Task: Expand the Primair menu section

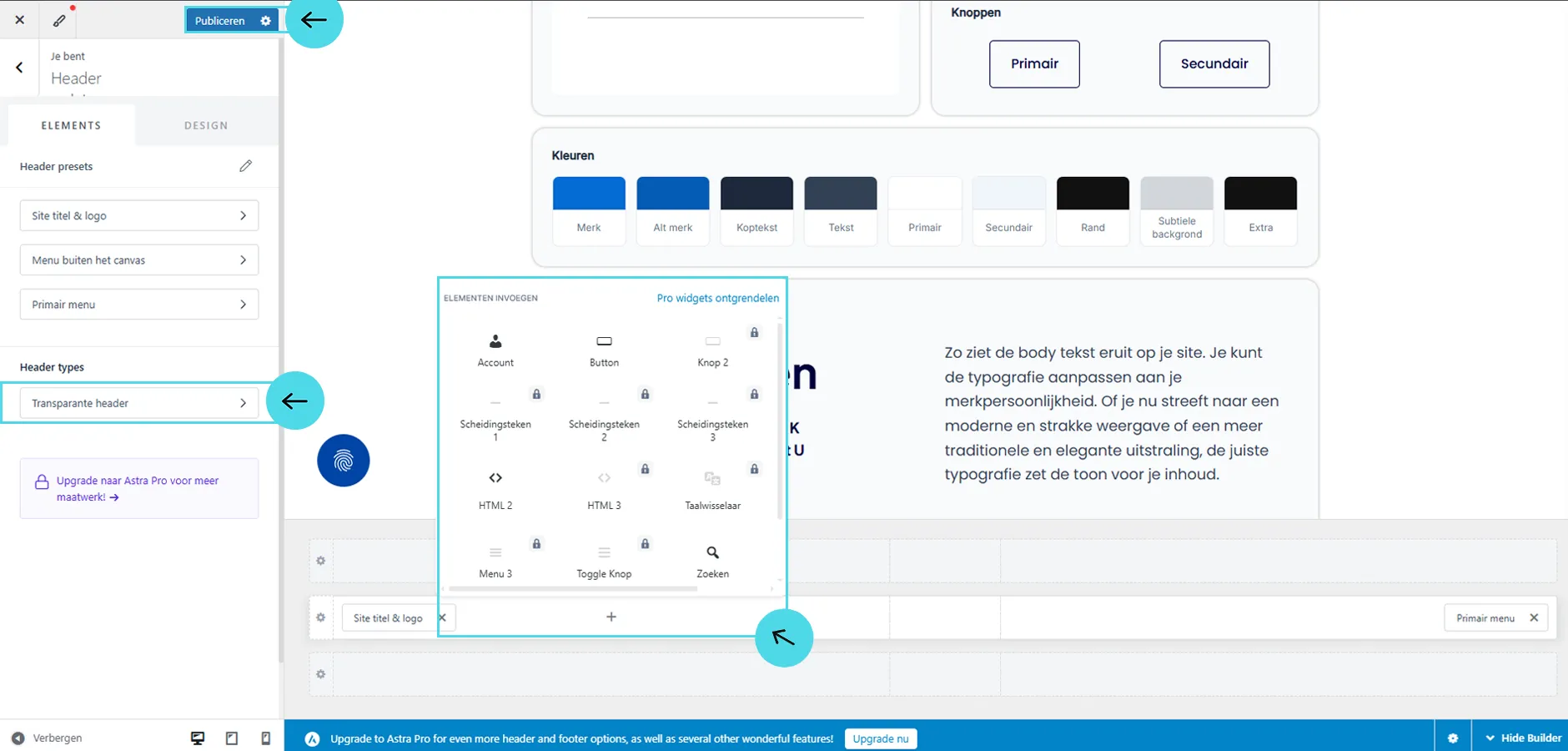Action: (x=139, y=305)
